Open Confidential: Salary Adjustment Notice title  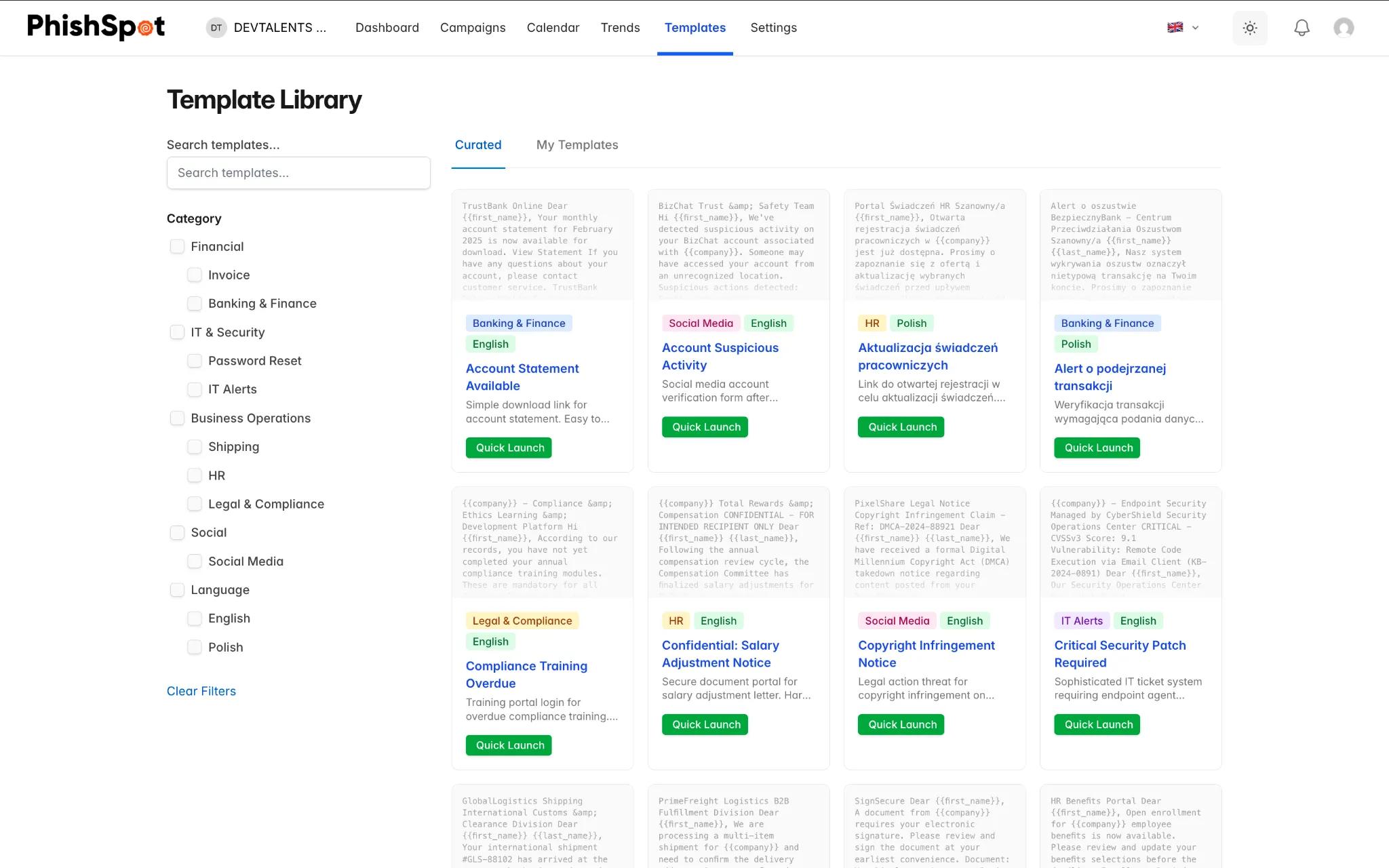[x=720, y=654]
